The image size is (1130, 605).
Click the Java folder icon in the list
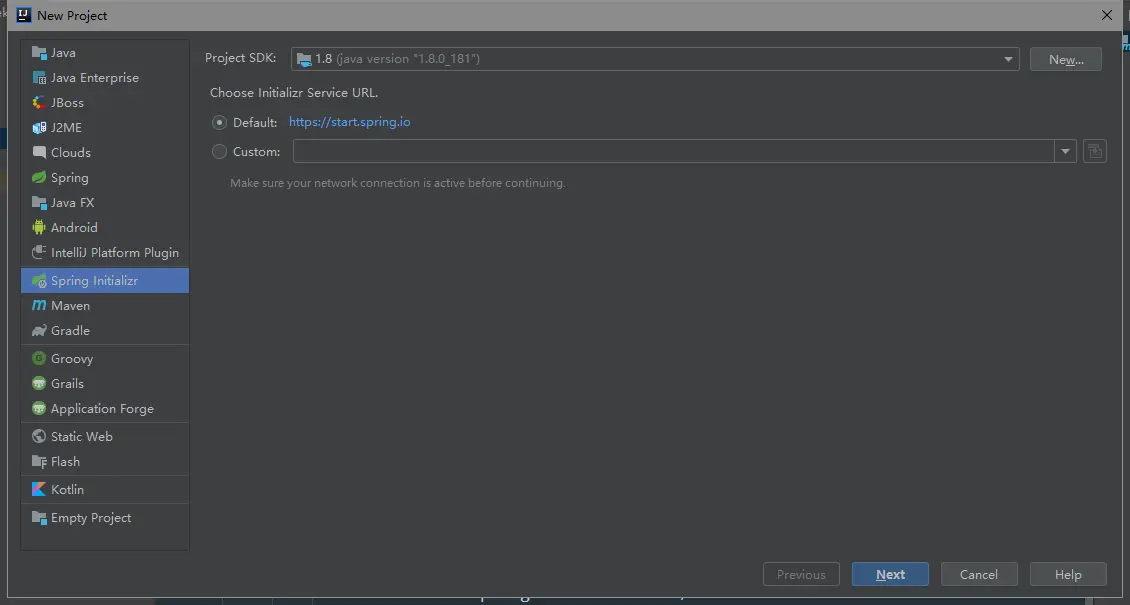pyautogui.click(x=39, y=53)
